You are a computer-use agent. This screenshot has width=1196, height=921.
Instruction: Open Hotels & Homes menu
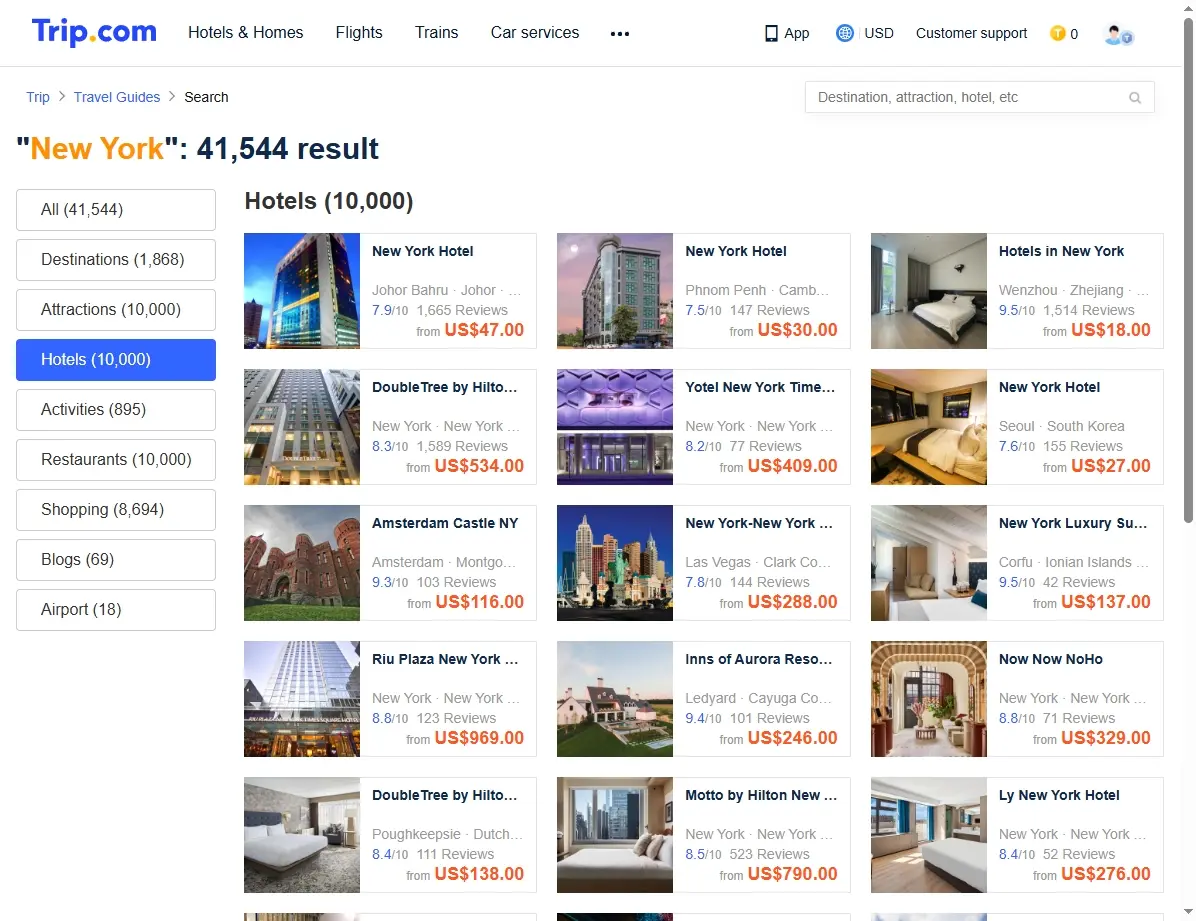point(246,33)
